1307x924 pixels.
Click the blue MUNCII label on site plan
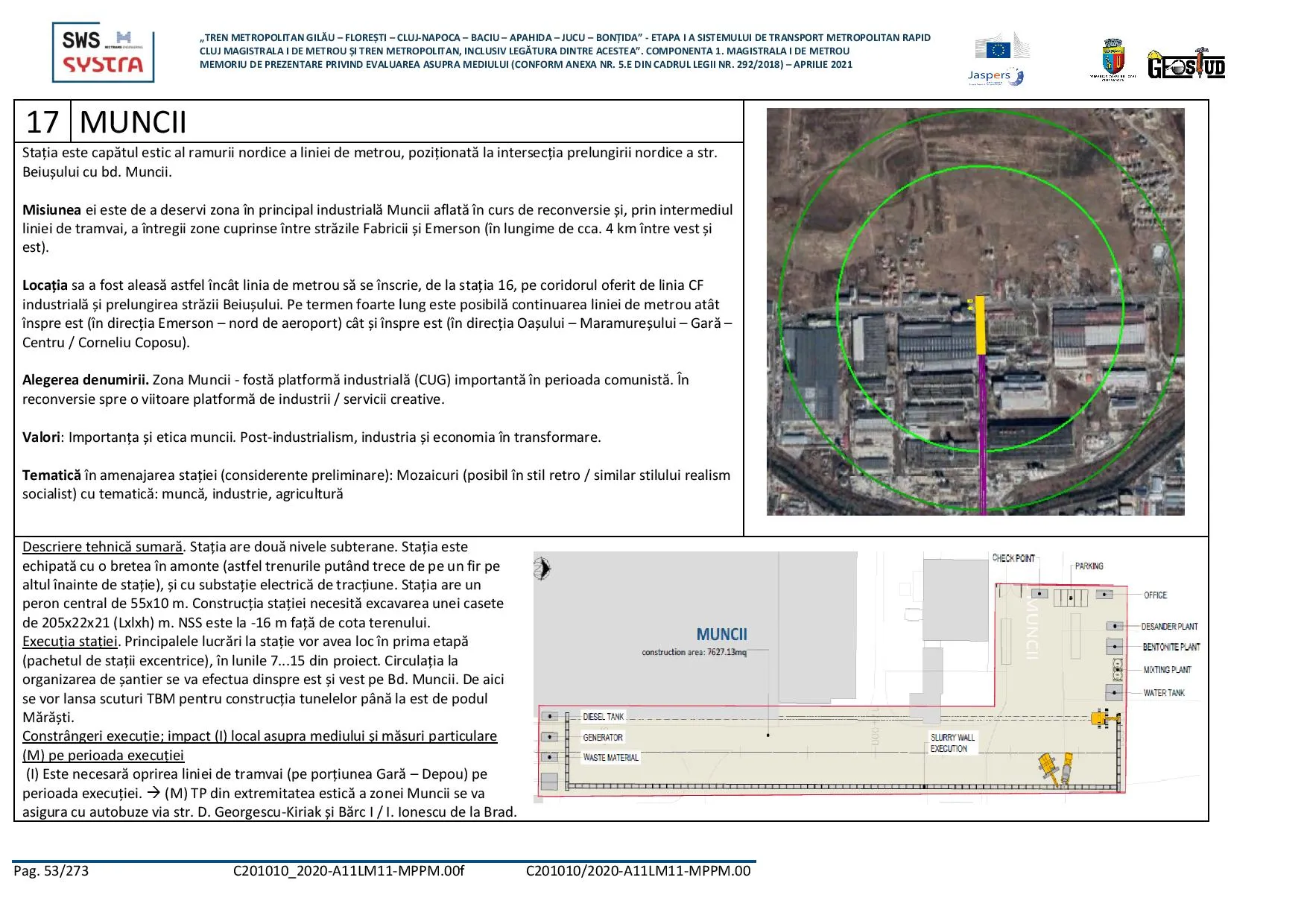721,634
